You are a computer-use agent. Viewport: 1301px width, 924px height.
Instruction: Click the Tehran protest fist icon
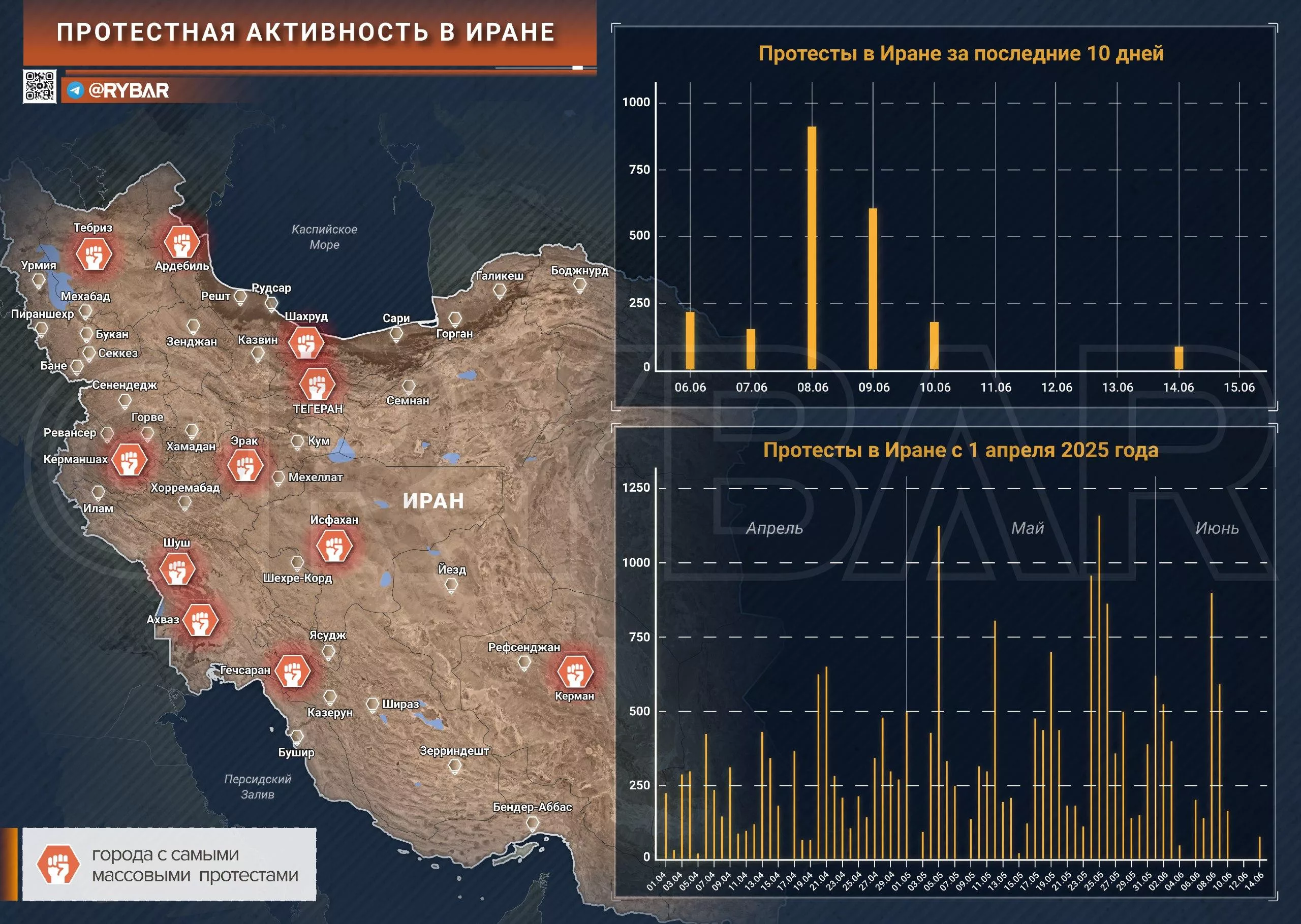317,384
